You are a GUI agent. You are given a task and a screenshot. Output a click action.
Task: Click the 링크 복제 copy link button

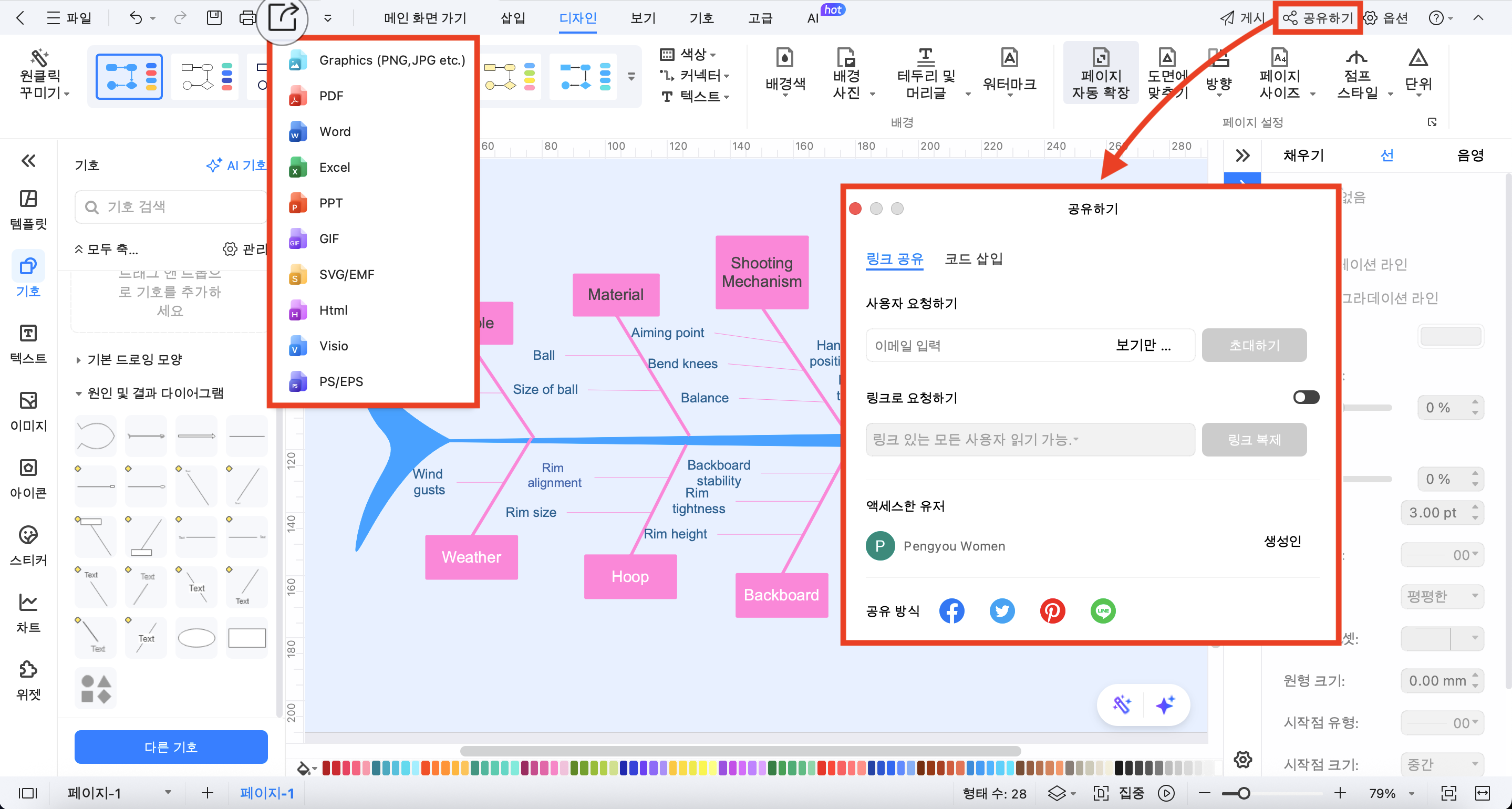tap(1254, 440)
